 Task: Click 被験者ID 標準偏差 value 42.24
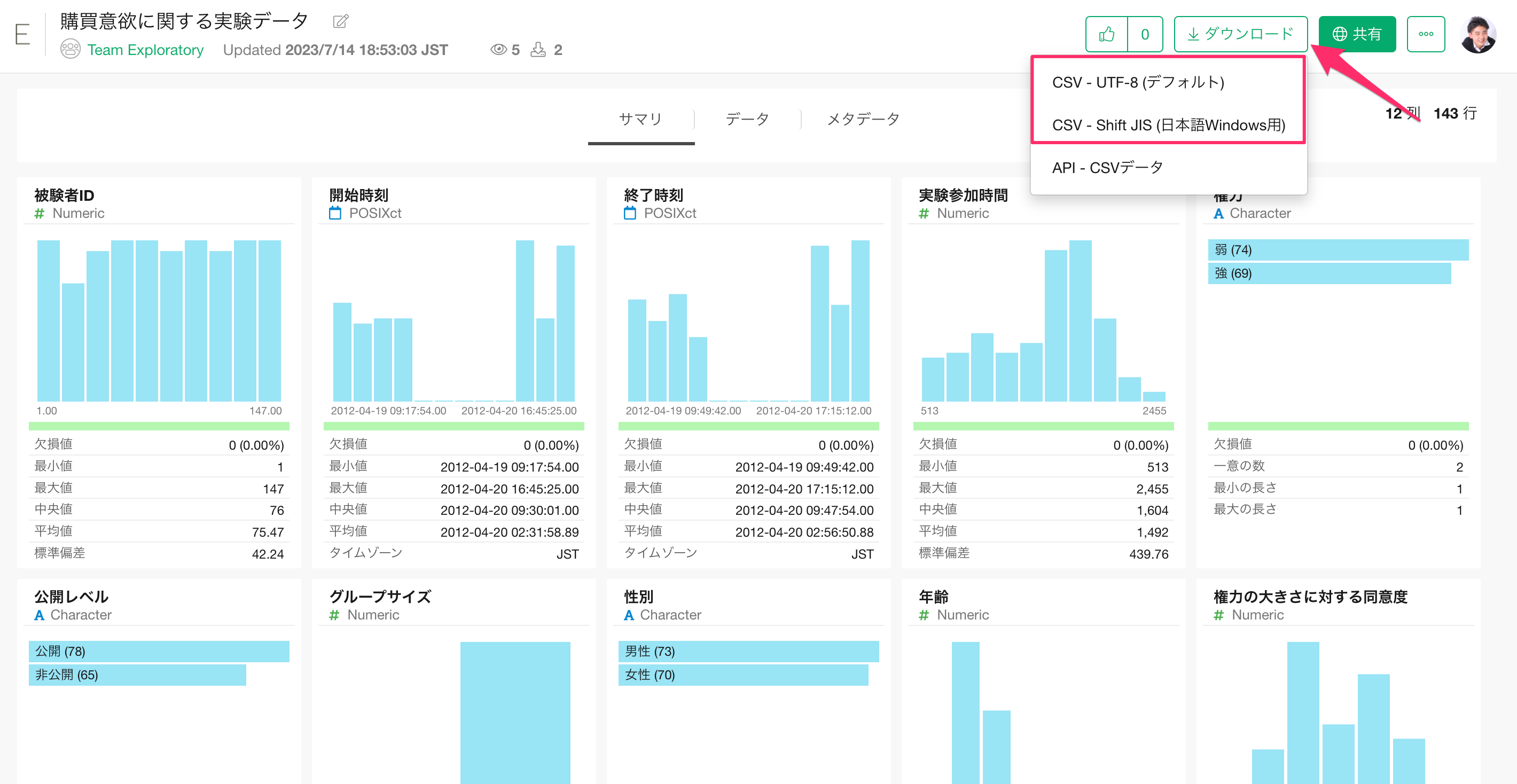268,554
